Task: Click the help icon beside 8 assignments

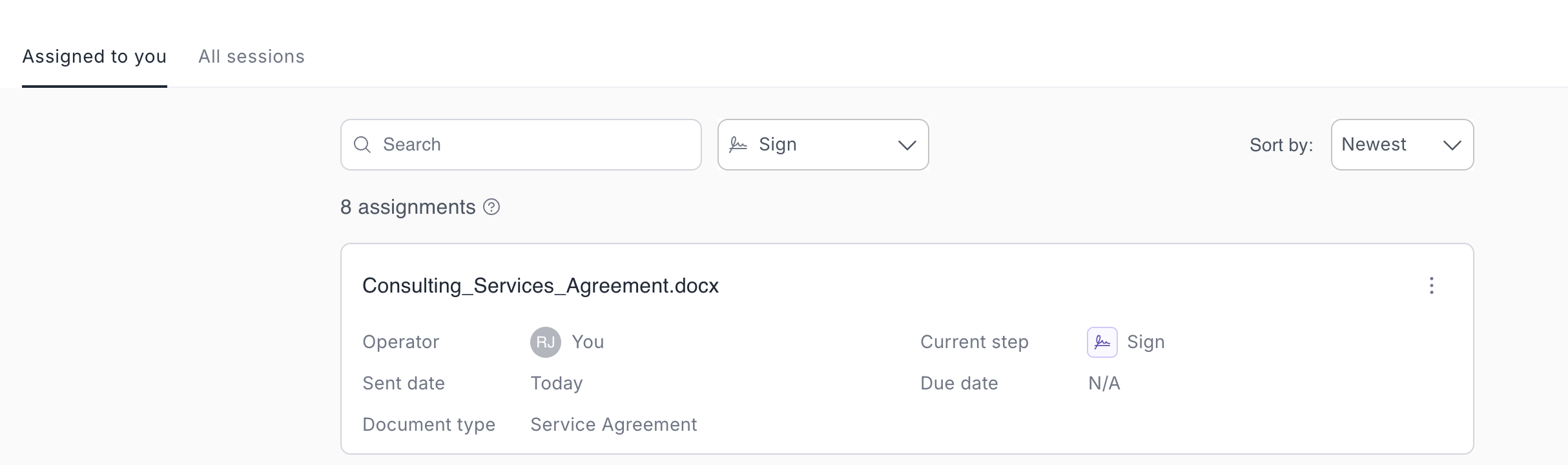Action: (x=491, y=207)
